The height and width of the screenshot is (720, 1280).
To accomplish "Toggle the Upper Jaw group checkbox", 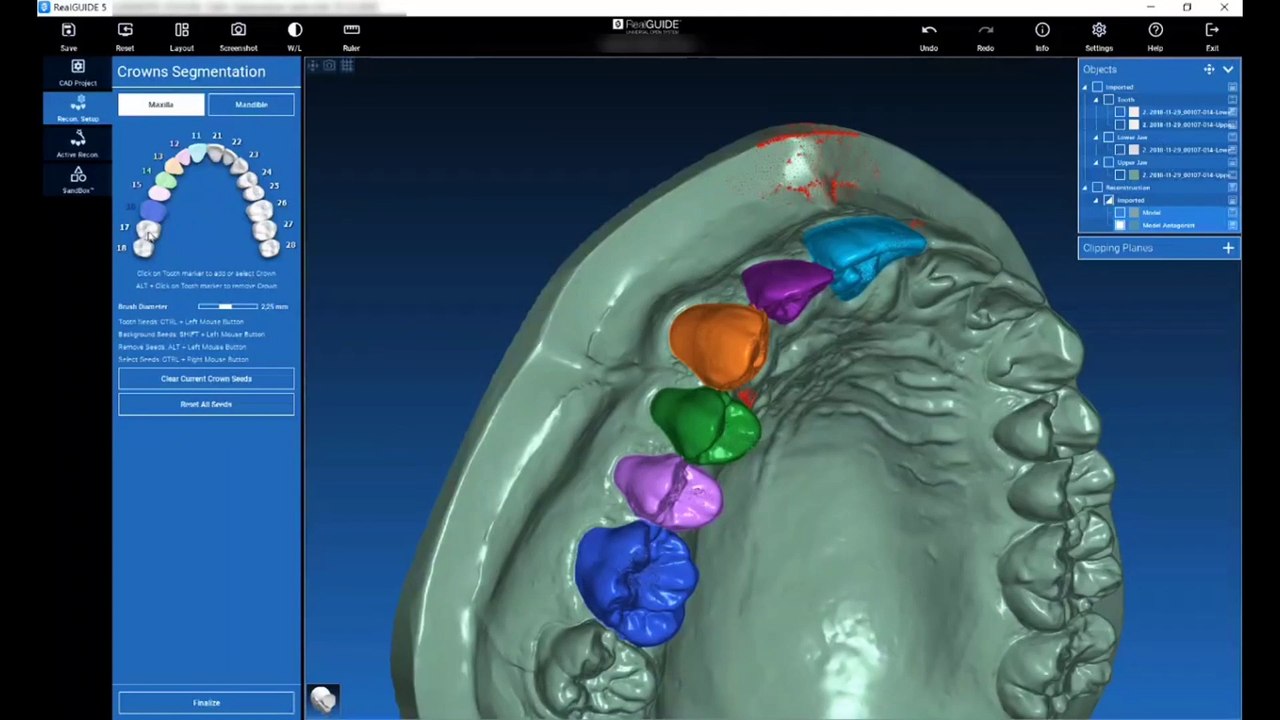I will [1109, 162].
